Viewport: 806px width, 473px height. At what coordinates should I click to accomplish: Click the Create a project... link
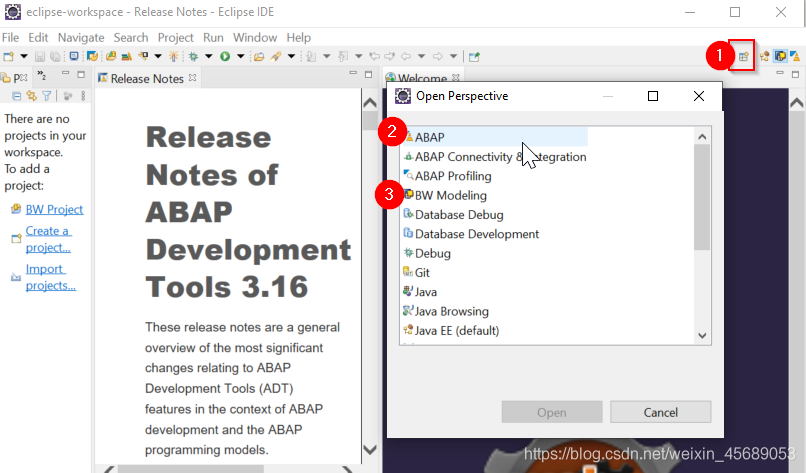click(x=48, y=239)
